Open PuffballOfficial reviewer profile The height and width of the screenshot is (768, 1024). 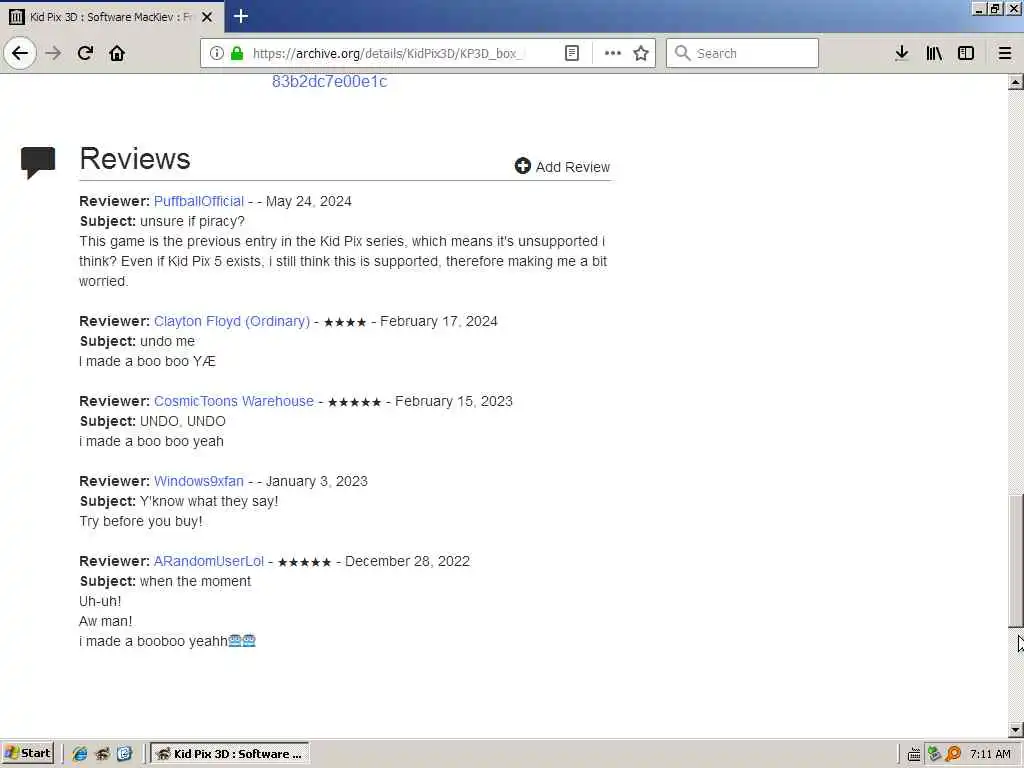199,201
